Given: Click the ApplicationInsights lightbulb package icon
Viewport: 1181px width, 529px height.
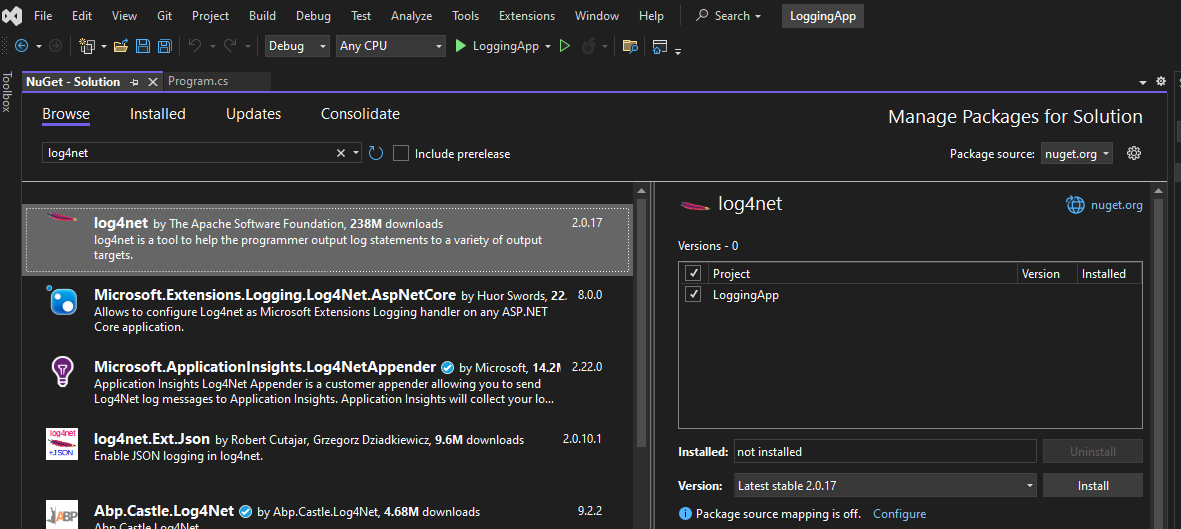Looking at the screenshot, I should (62, 372).
